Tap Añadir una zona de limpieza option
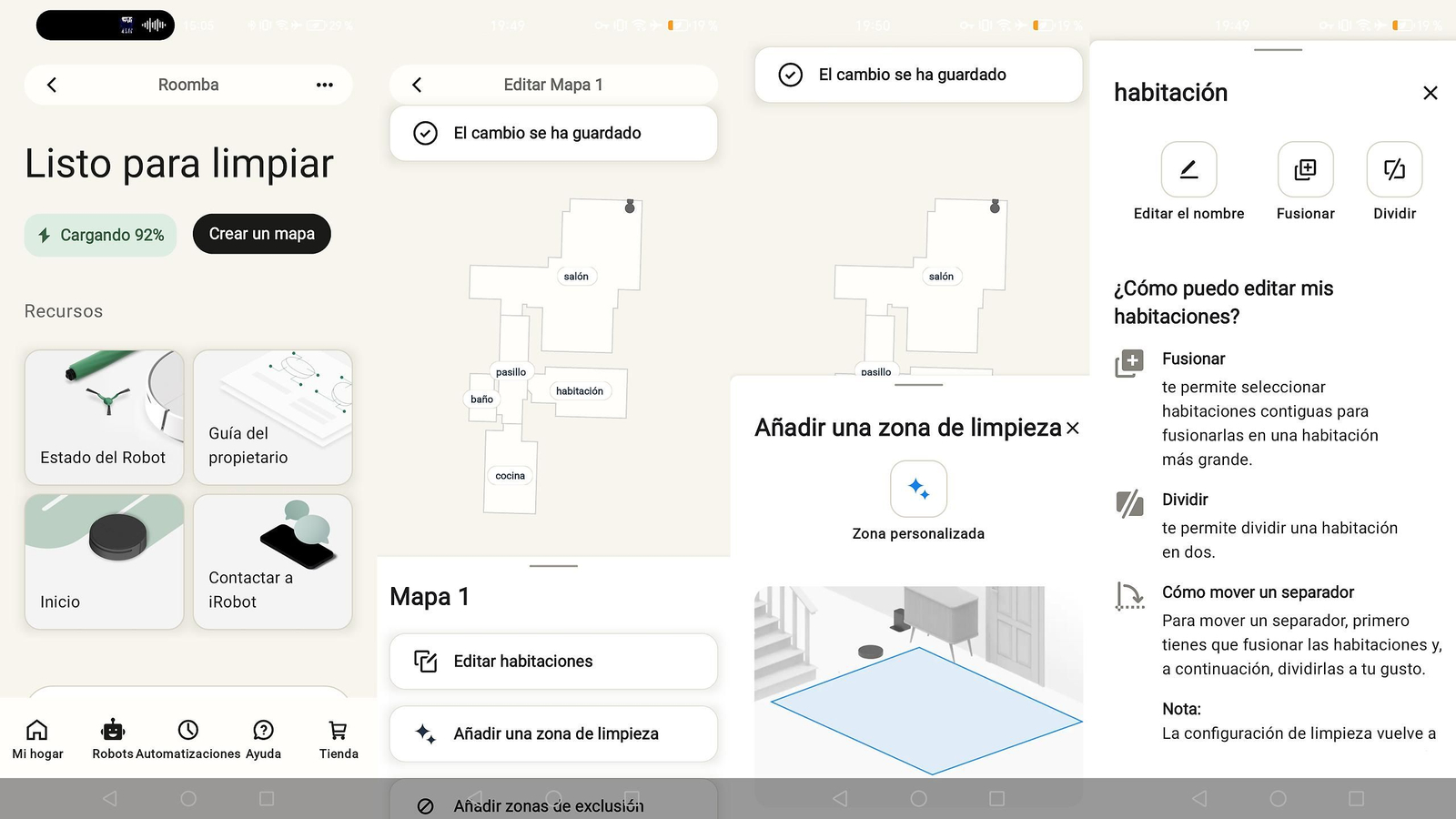Image resolution: width=1456 pixels, height=819 pixels. [x=553, y=733]
